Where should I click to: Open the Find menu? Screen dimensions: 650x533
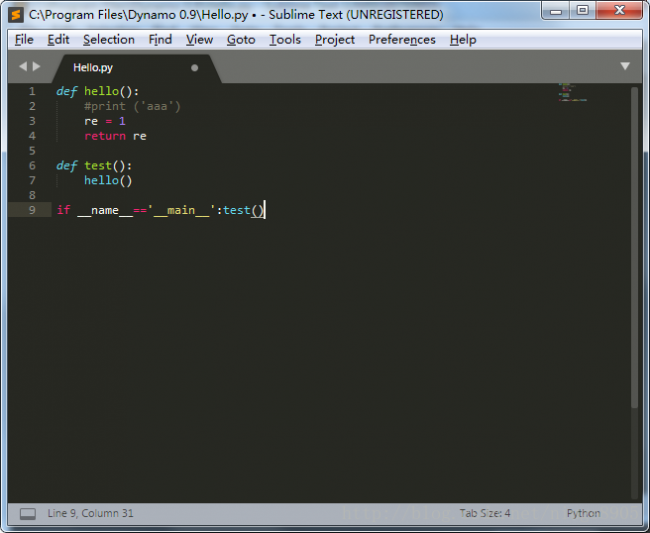coord(160,40)
